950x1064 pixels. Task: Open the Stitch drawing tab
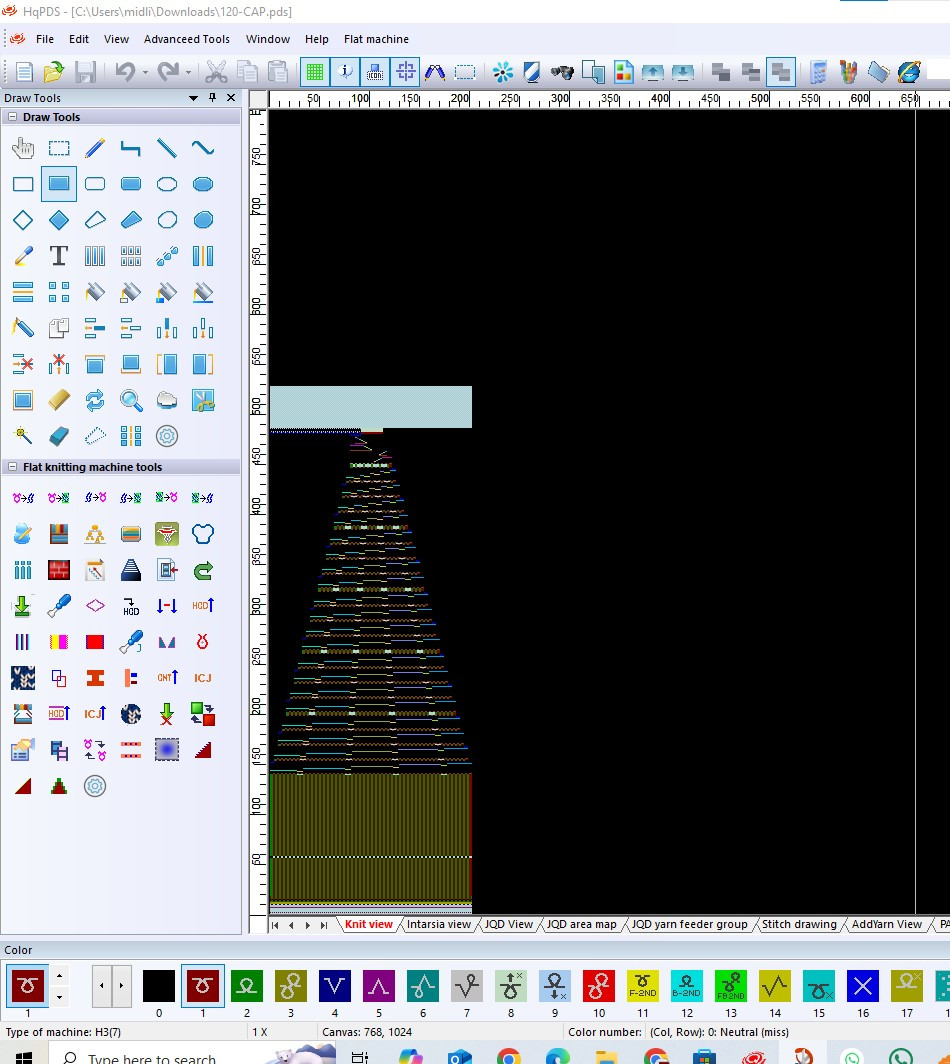pos(799,924)
